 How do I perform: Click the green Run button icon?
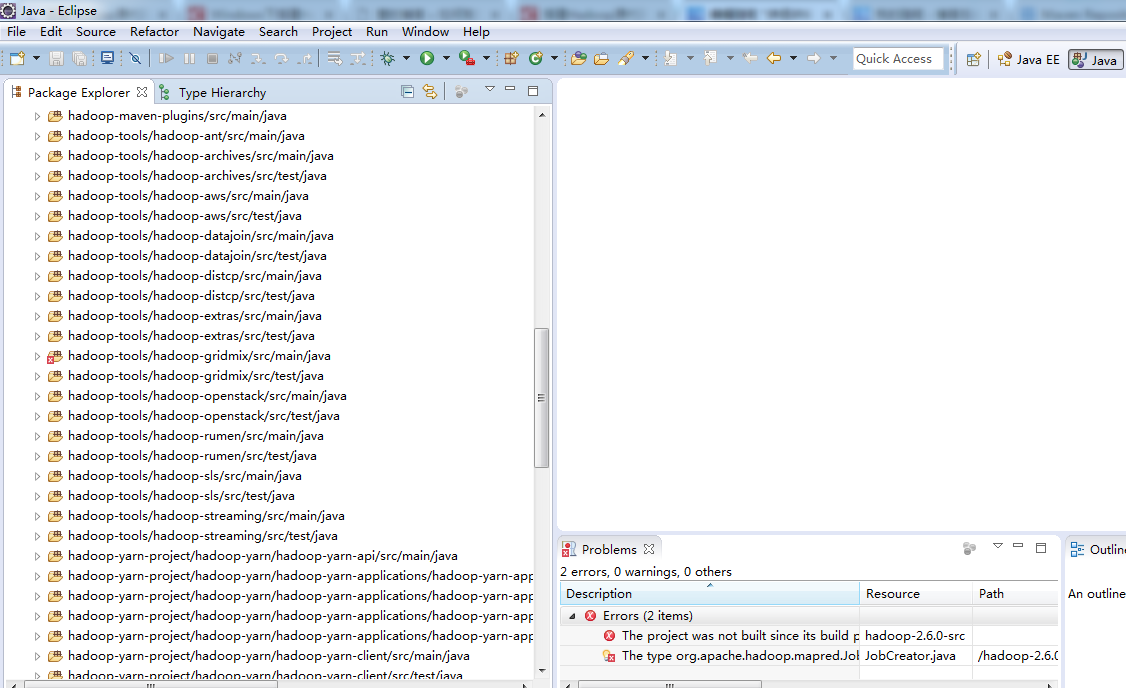(x=427, y=58)
